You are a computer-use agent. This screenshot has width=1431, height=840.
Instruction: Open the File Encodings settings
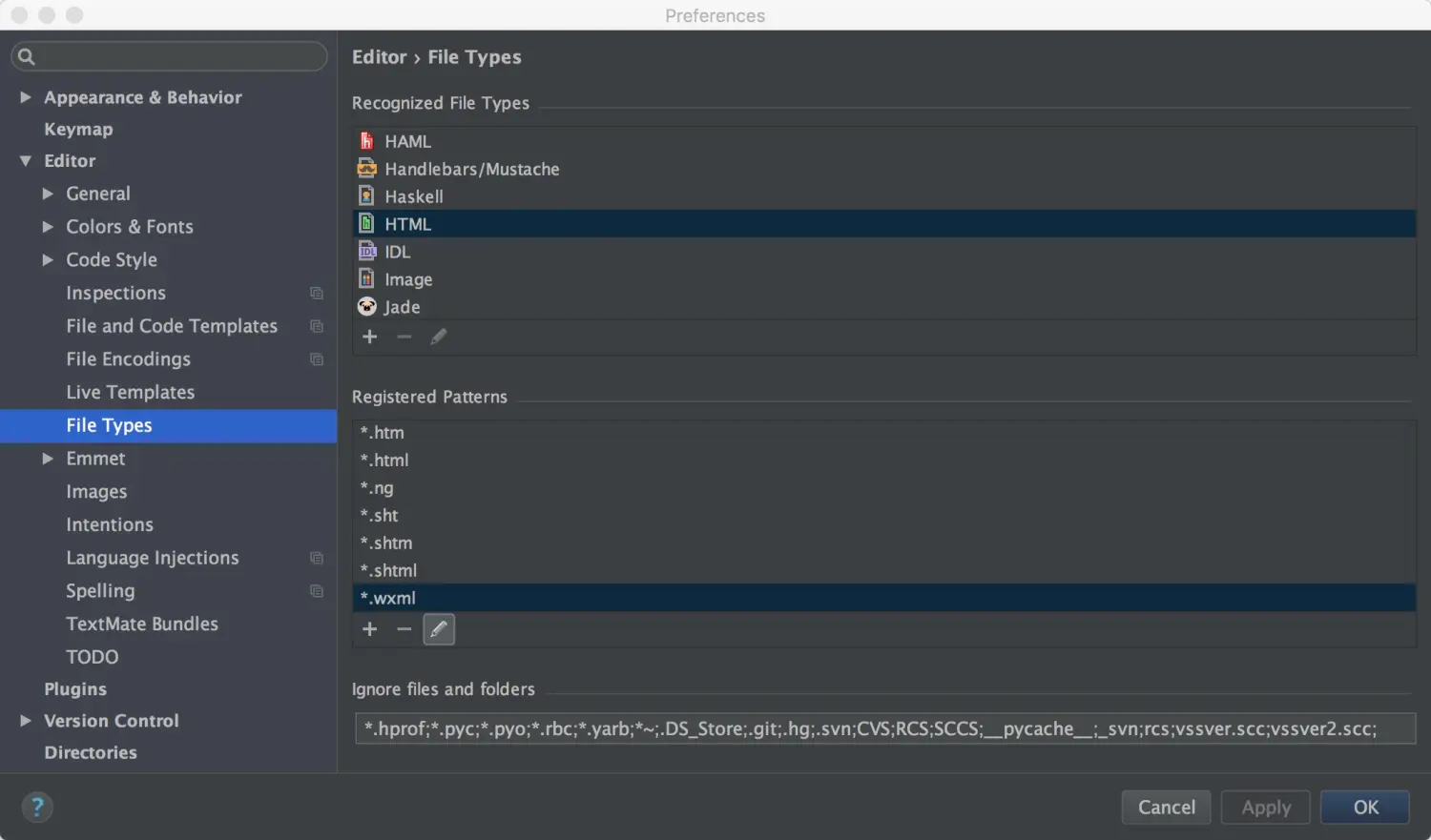point(128,359)
